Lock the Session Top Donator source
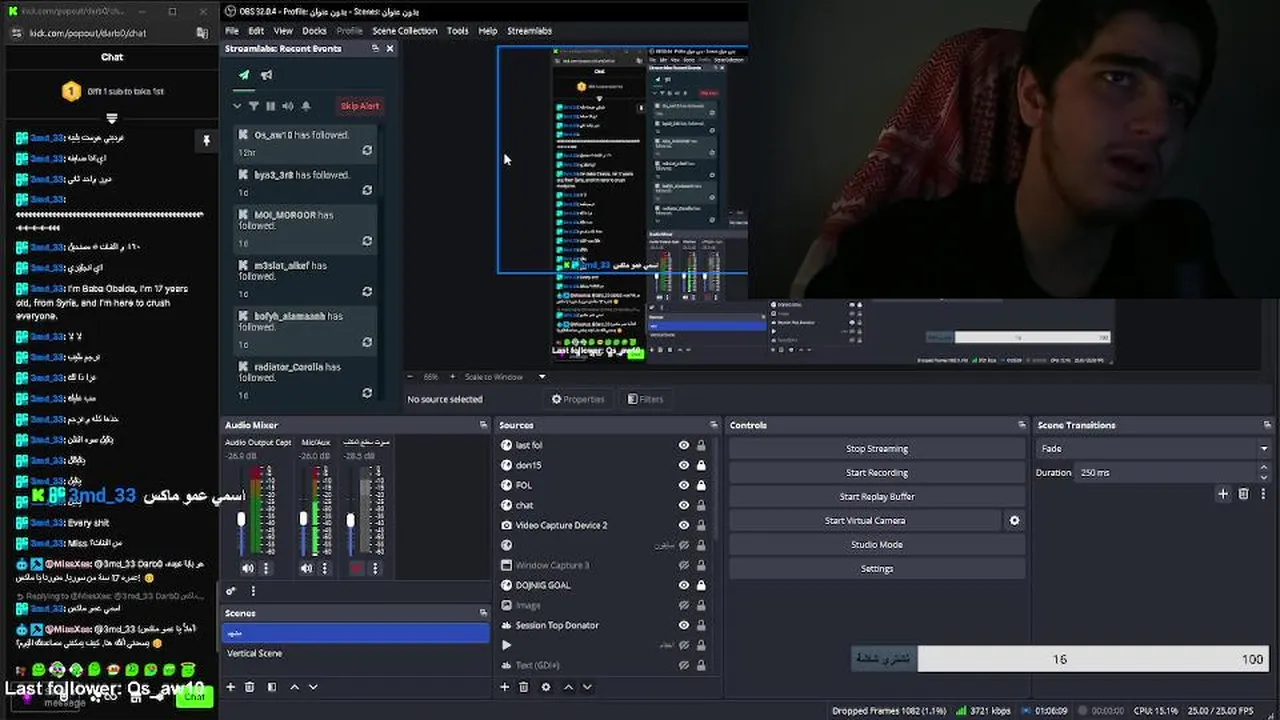Screen dimensions: 1280x720 click(701, 626)
